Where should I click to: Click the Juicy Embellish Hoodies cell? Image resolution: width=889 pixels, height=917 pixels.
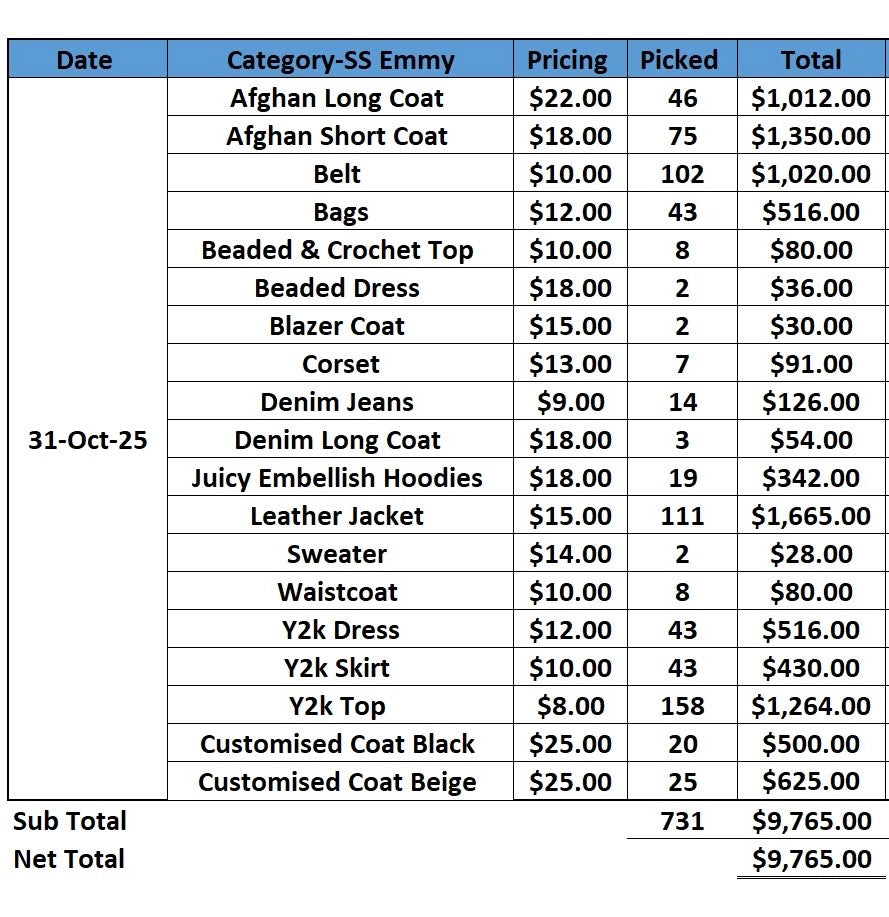340,477
